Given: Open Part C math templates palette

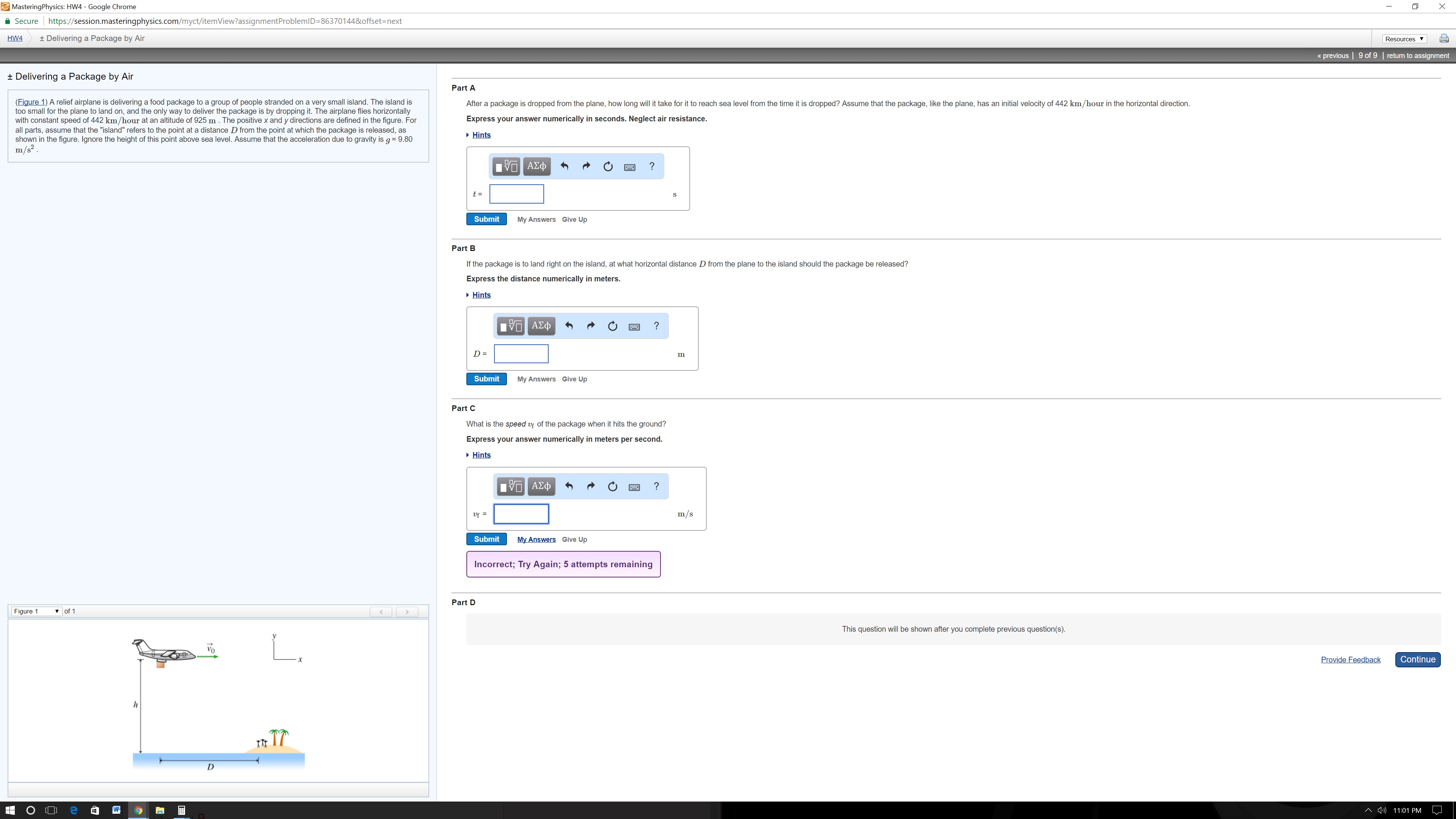Looking at the screenshot, I should [510, 486].
